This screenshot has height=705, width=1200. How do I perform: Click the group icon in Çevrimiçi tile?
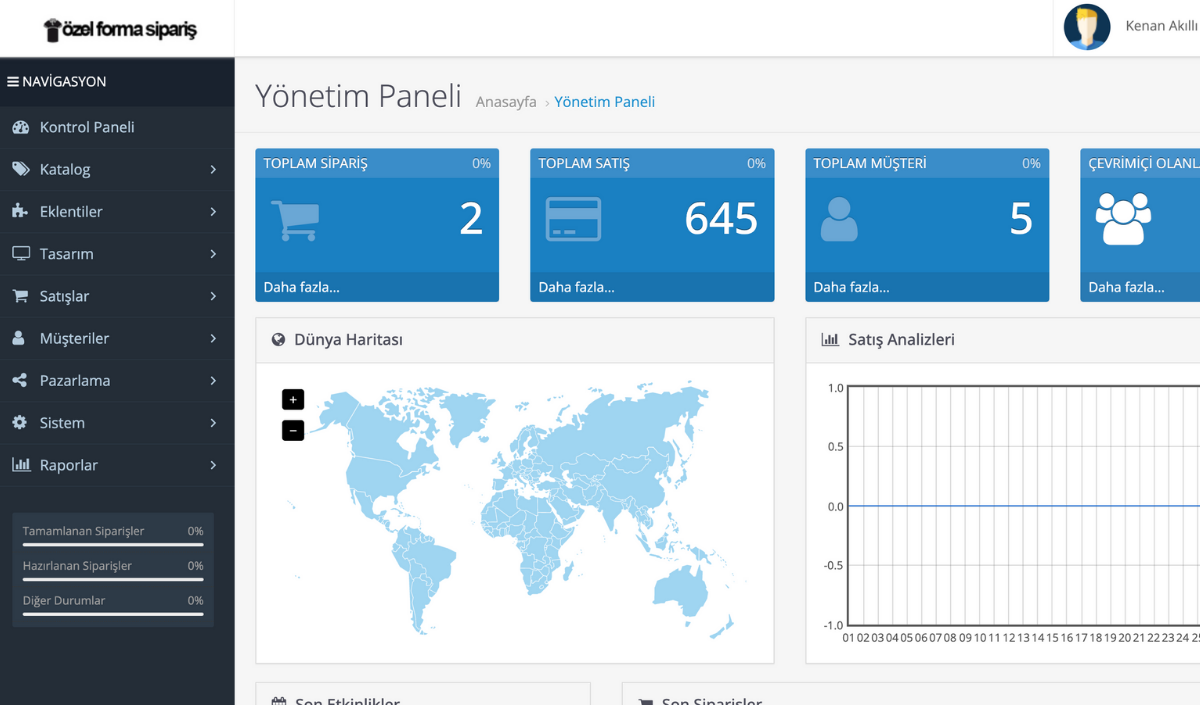[1123, 220]
